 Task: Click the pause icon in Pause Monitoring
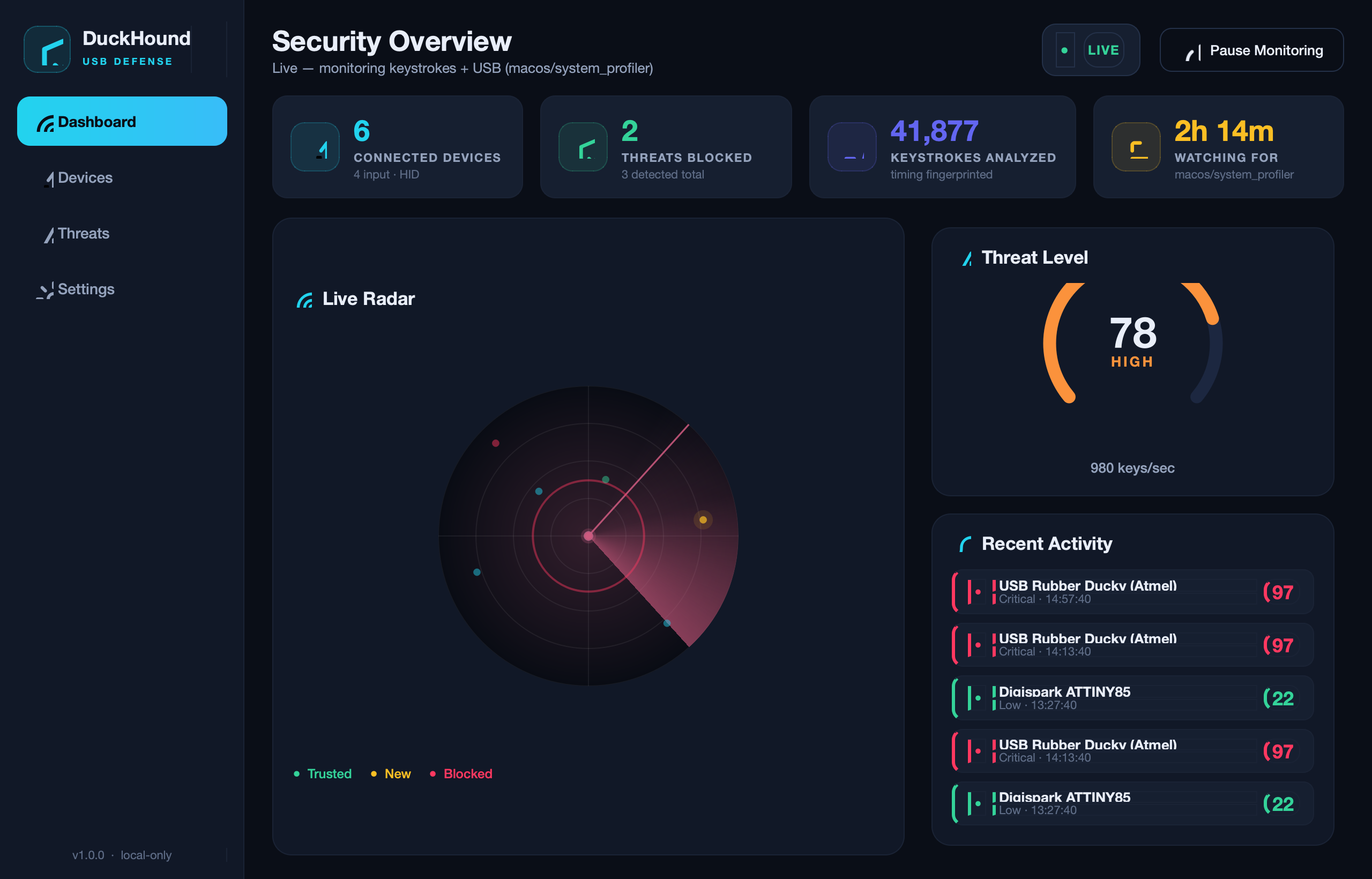[x=1194, y=53]
